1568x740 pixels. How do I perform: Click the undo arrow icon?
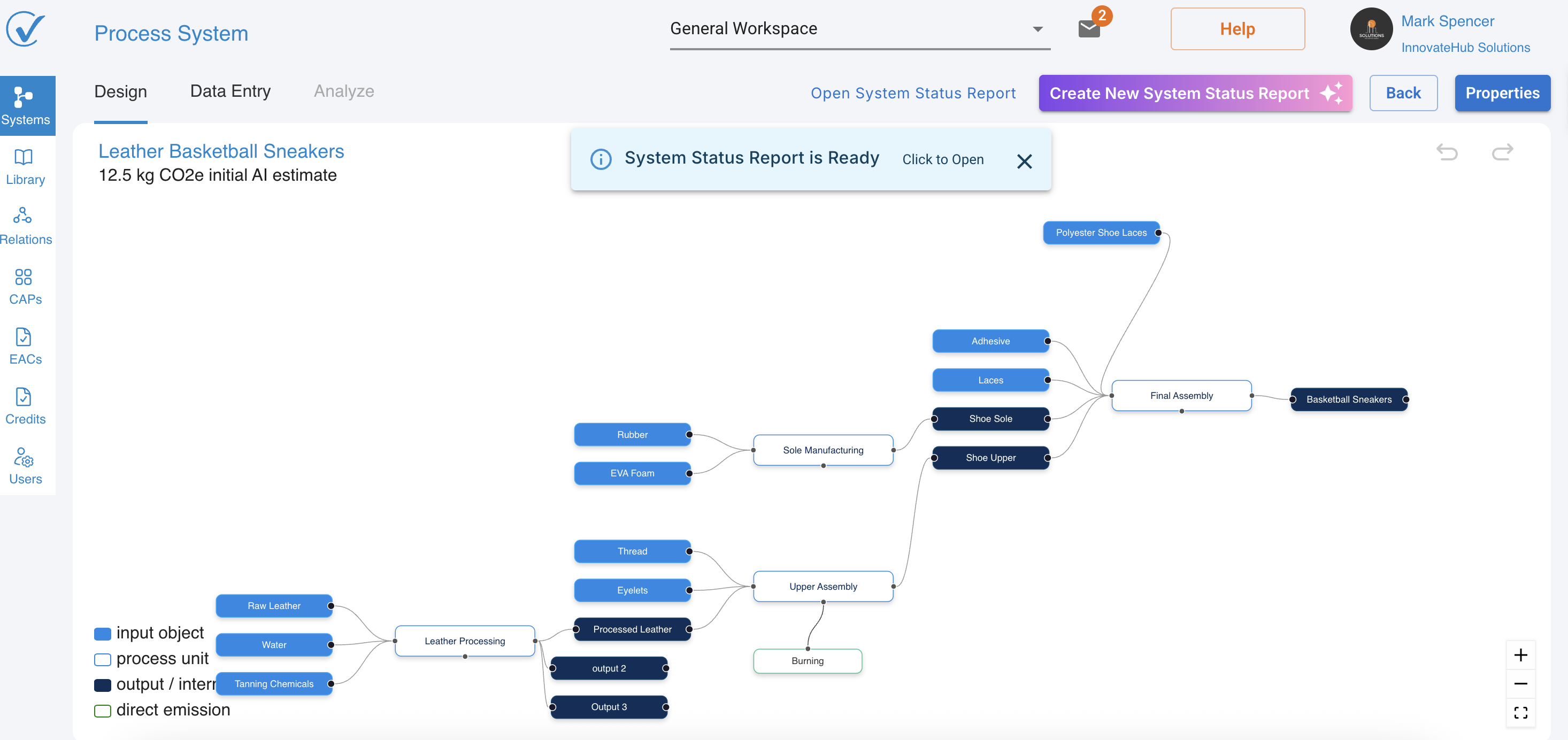pyautogui.click(x=1447, y=151)
